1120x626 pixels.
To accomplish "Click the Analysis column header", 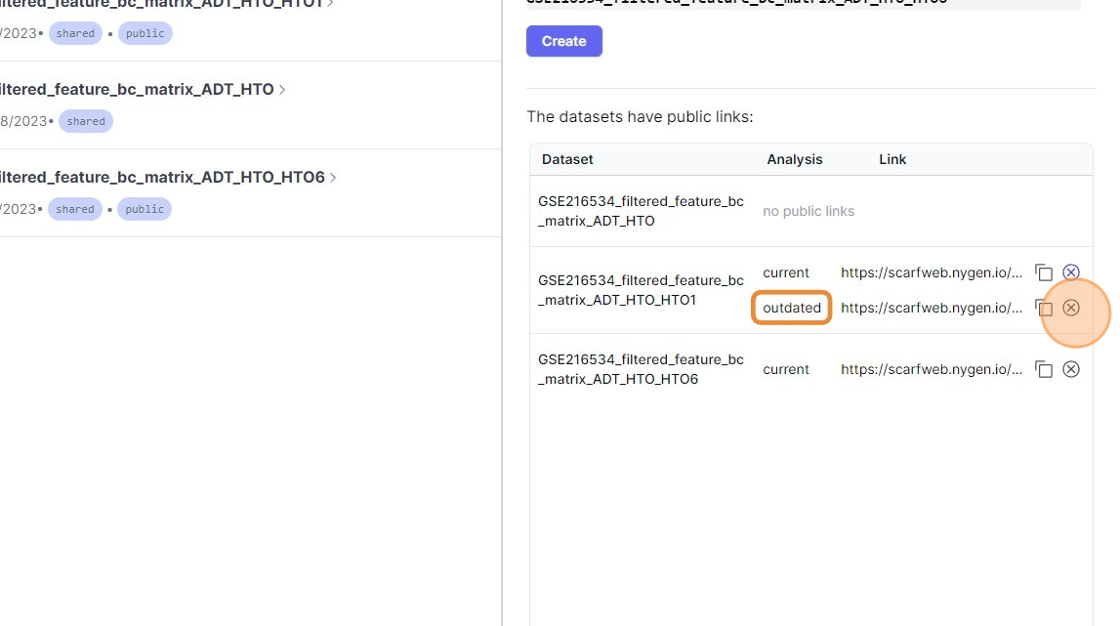I will click(x=794, y=160).
